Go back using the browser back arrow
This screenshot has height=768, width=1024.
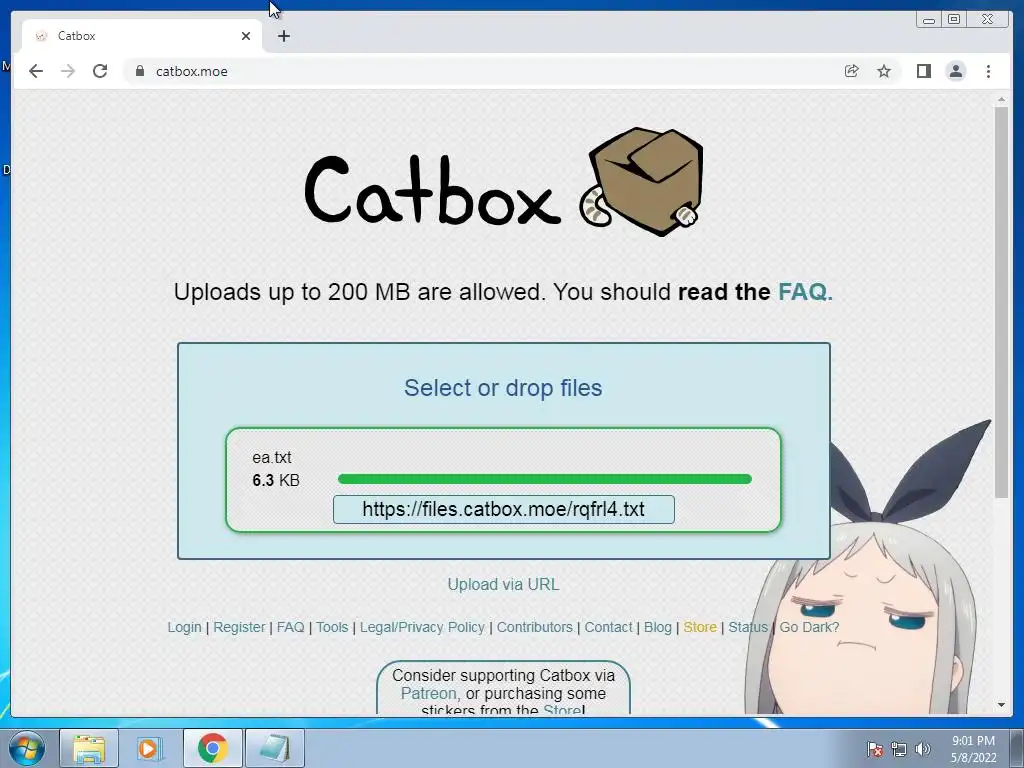(x=36, y=71)
